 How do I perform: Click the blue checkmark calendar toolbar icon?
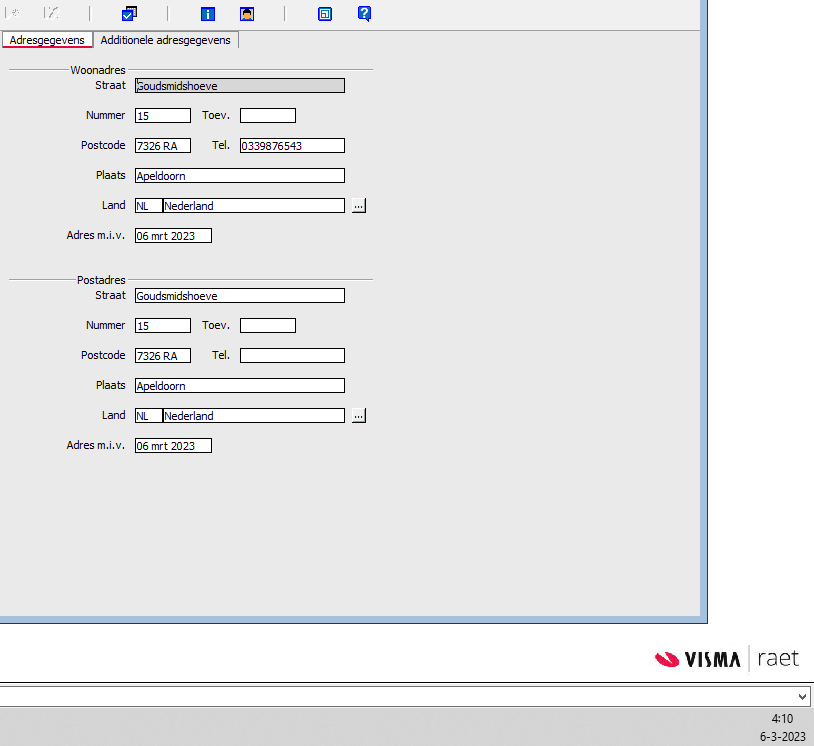pyautogui.click(x=129, y=13)
